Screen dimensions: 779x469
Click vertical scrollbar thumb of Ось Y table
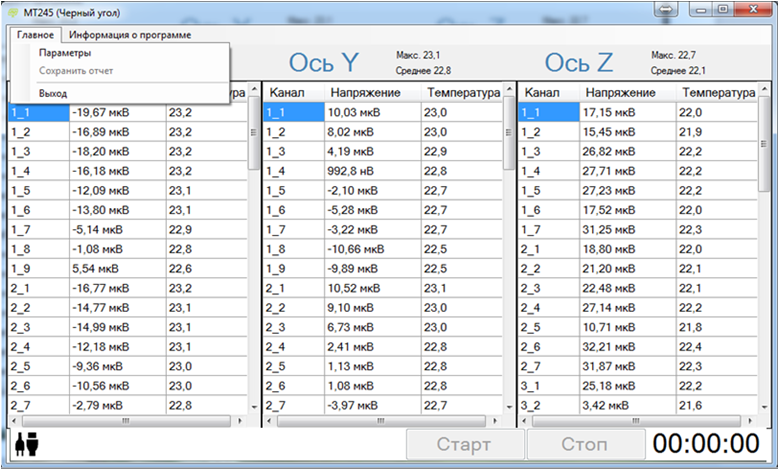coord(508,133)
